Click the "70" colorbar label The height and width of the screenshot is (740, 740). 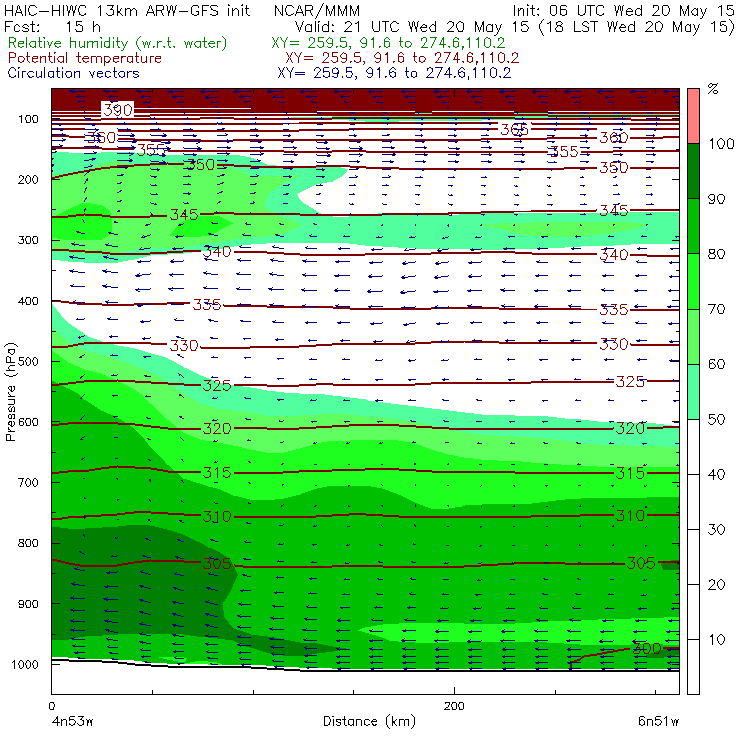coord(716,309)
